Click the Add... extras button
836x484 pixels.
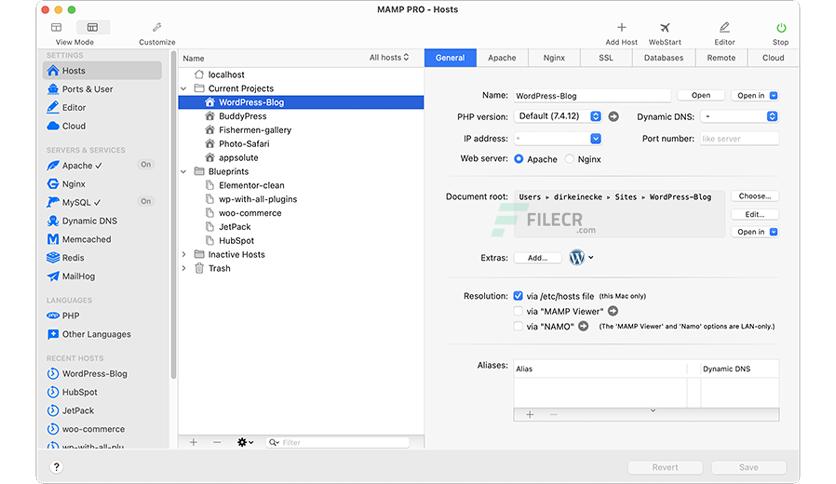tap(537, 258)
